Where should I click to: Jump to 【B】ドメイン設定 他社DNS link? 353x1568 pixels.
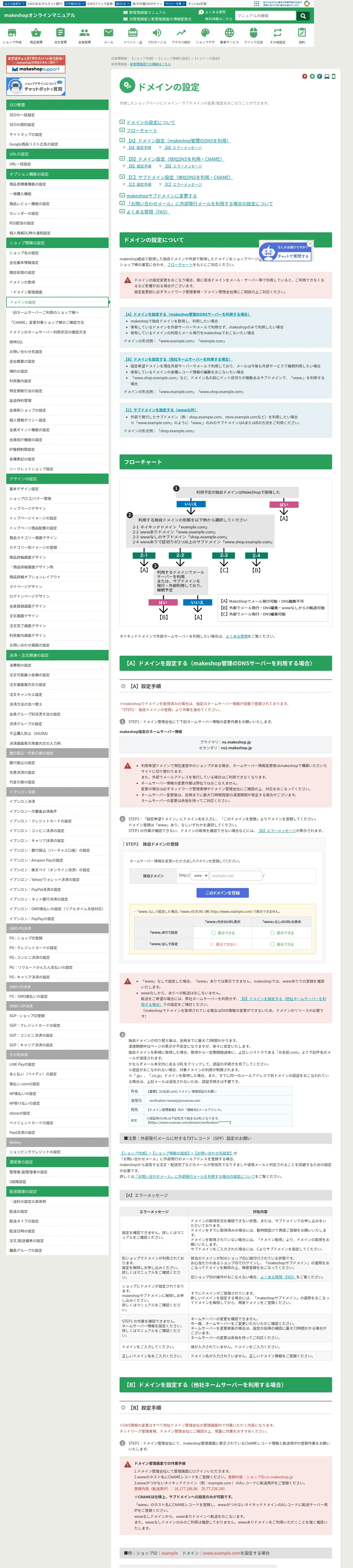tap(175, 159)
